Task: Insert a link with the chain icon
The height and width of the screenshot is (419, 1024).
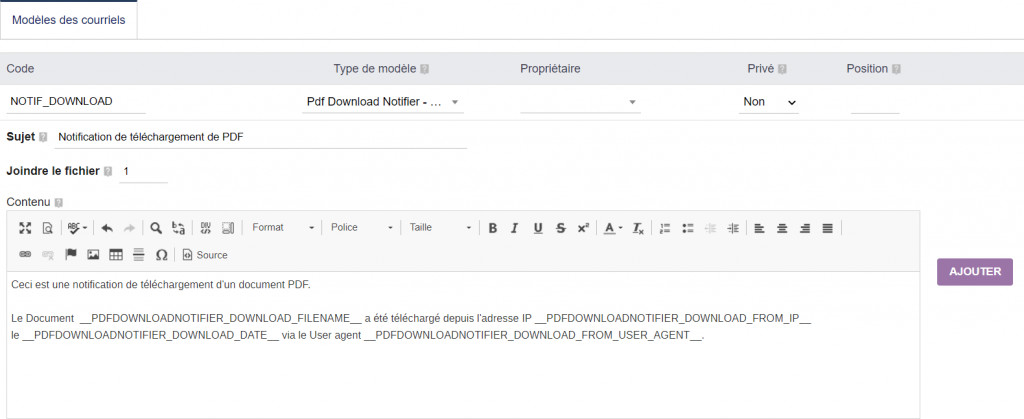Action: (x=25, y=255)
